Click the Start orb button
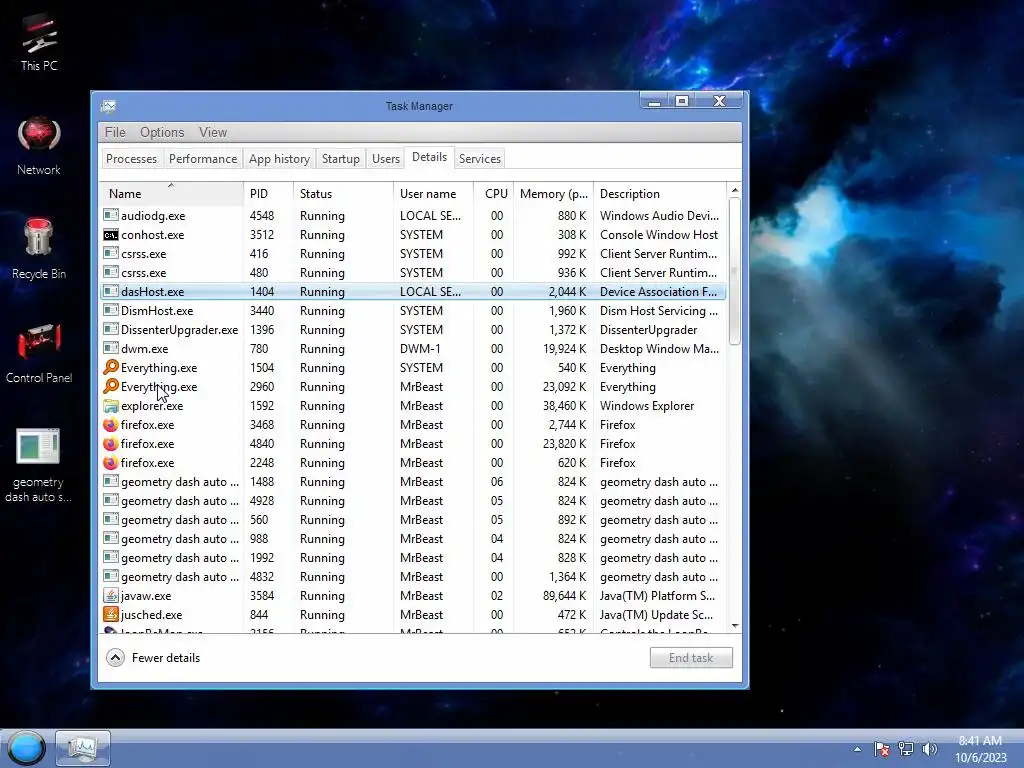This screenshot has height=768, width=1024. coord(26,748)
